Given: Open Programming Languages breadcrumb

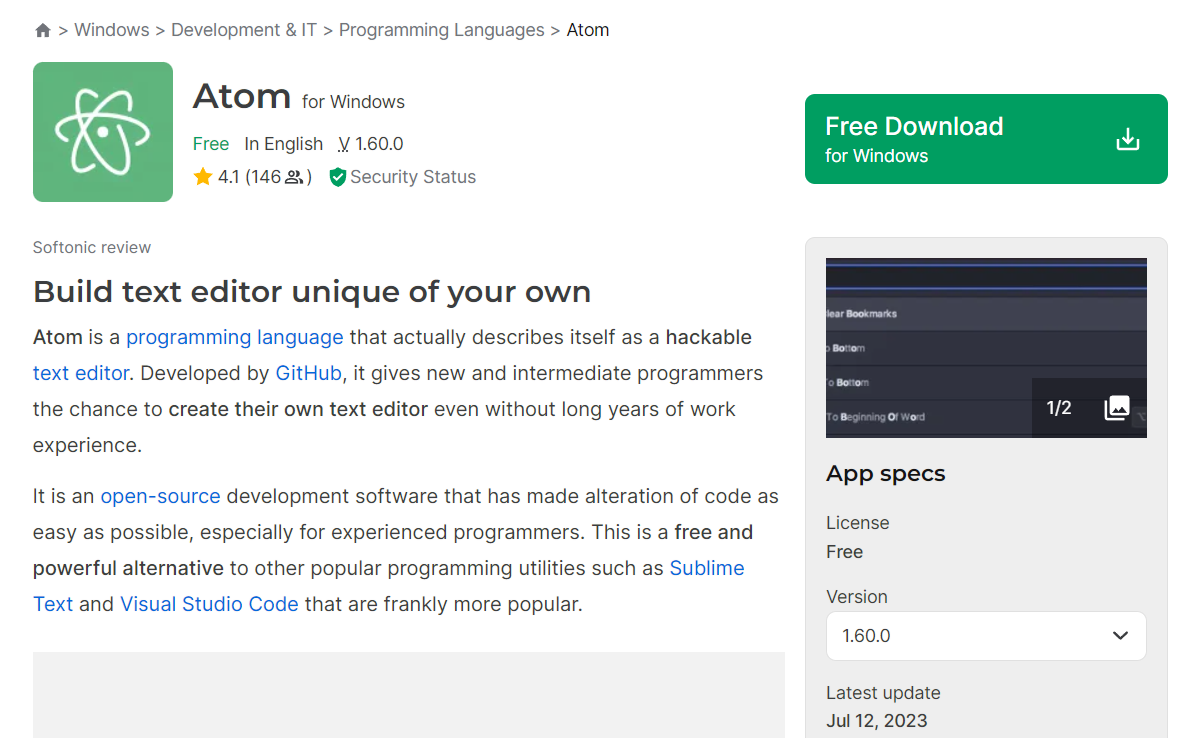Looking at the screenshot, I should click(x=441, y=30).
